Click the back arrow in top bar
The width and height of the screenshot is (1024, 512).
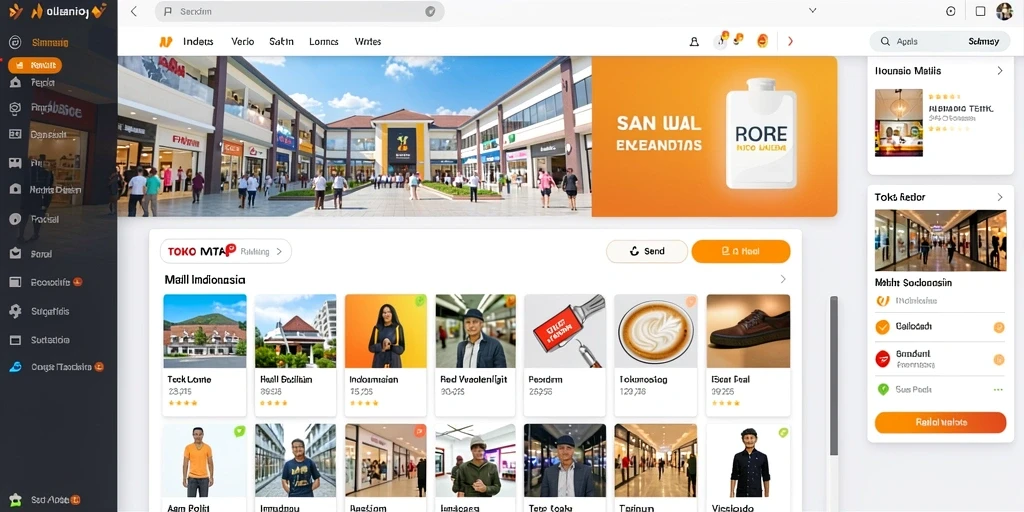click(134, 11)
